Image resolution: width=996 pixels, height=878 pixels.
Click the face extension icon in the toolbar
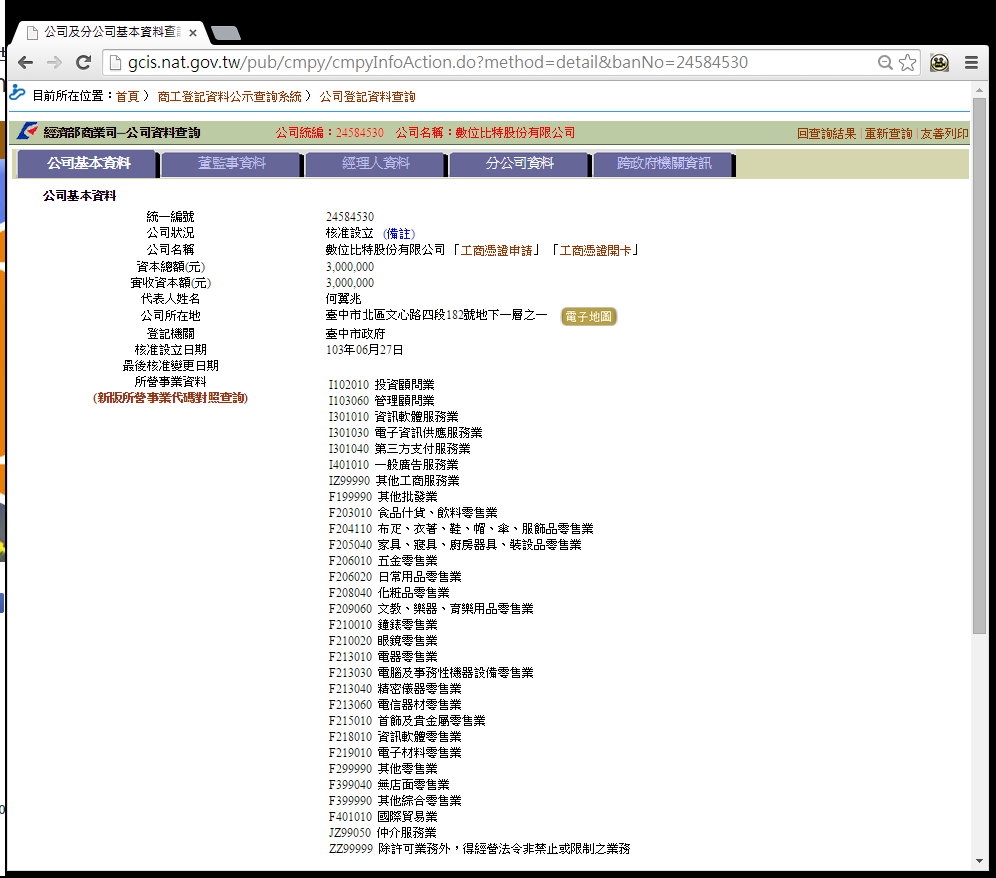pos(939,62)
